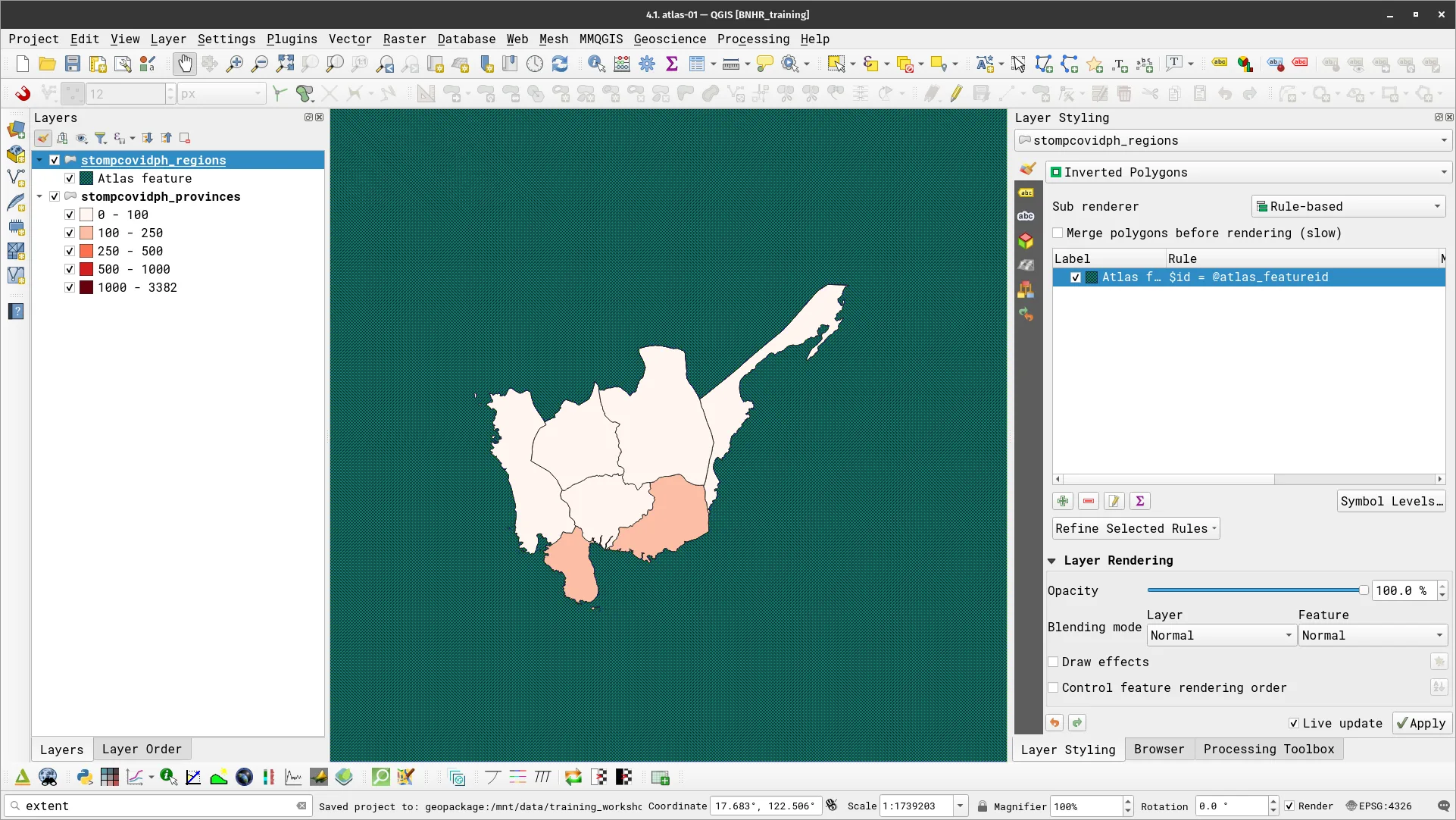Click inside the locator search field
This screenshot has height=820, width=1456.
[x=152, y=806]
